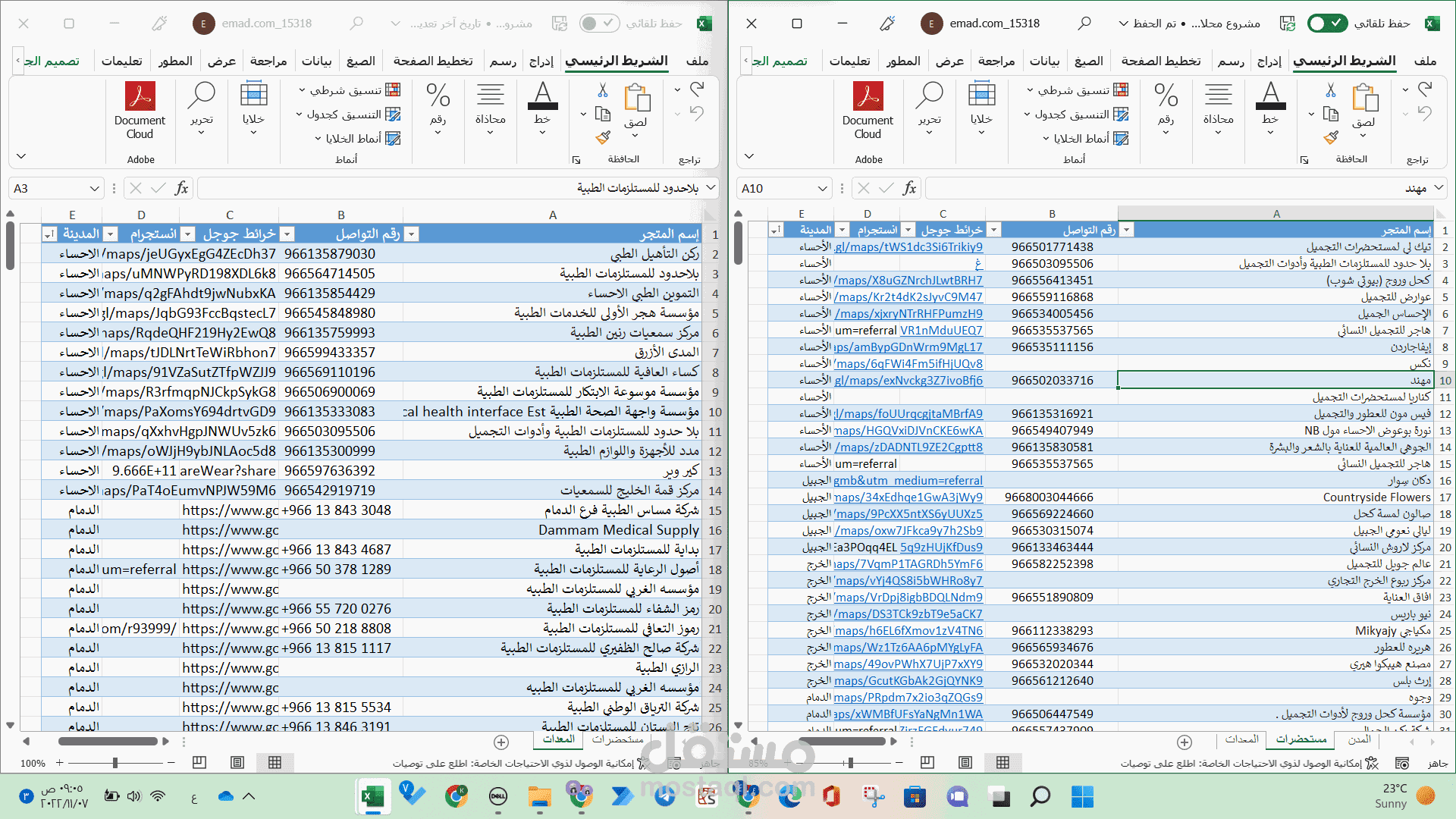Click the save icon in right window title bar
This screenshot has height=819, width=1456.
click(1287, 24)
